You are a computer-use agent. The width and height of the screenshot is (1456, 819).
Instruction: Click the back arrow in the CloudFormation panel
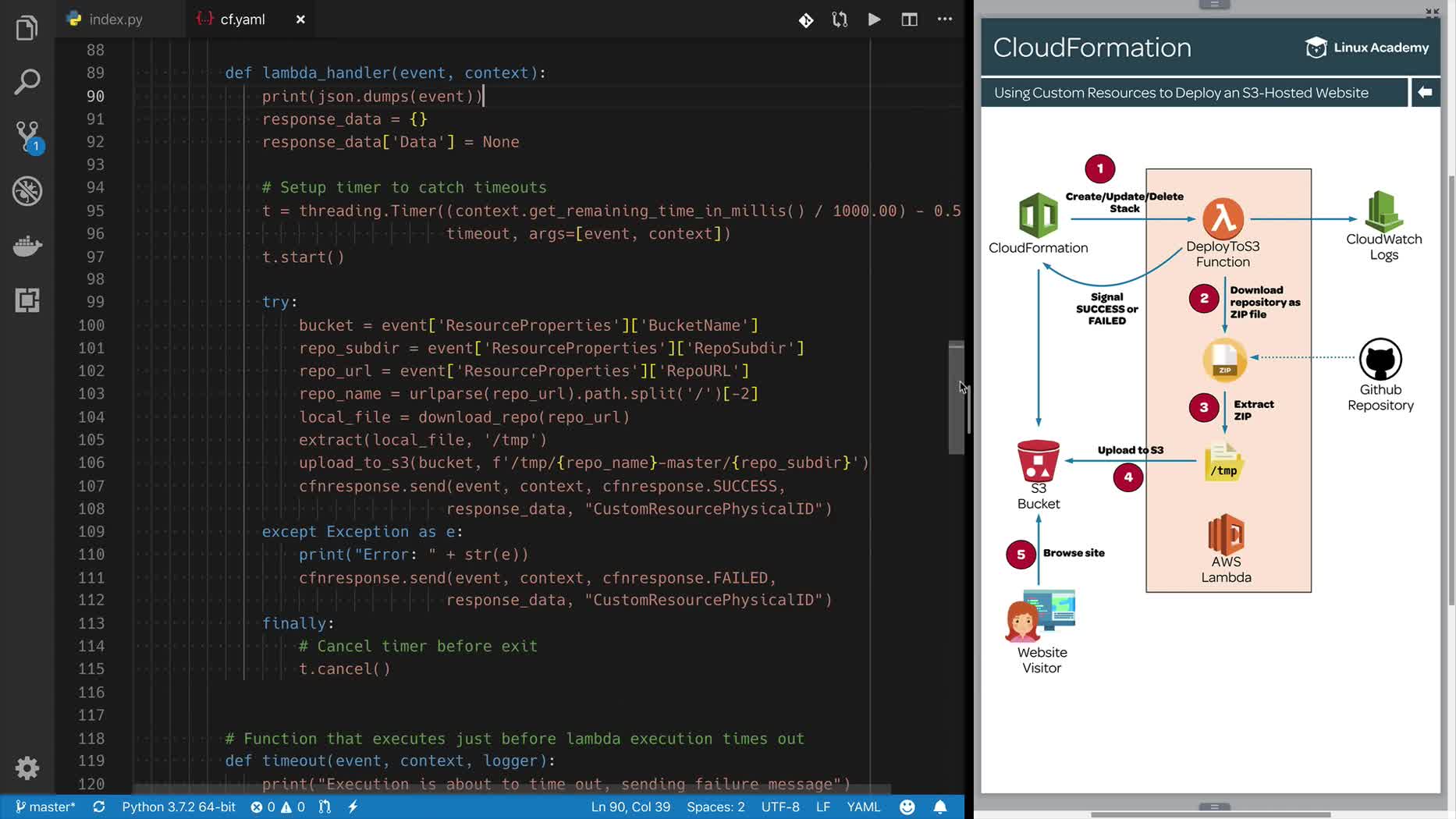pyautogui.click(x=1425, y=92)
